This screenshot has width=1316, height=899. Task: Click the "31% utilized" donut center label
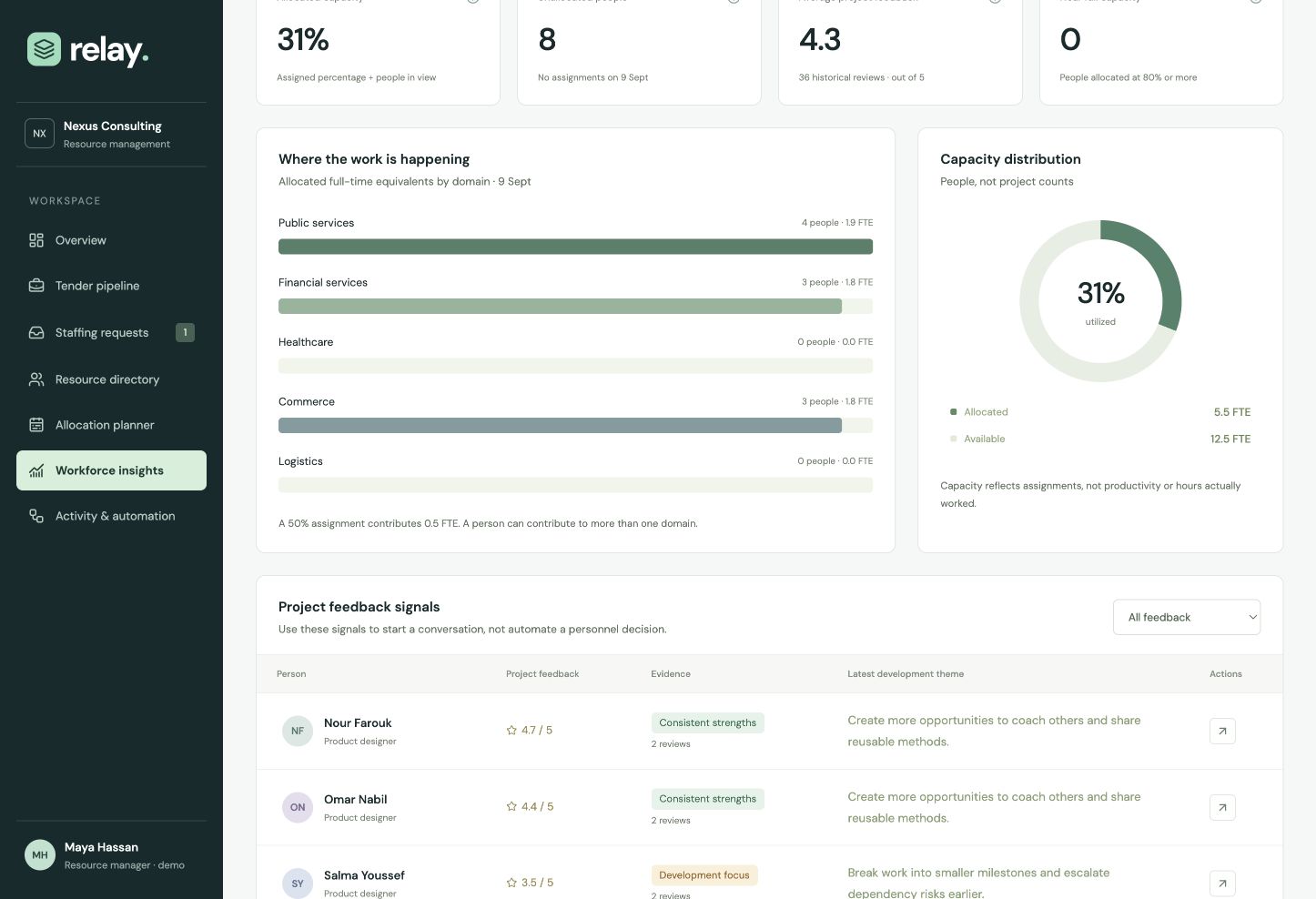pyautogui.click(x=1100, y=302)
